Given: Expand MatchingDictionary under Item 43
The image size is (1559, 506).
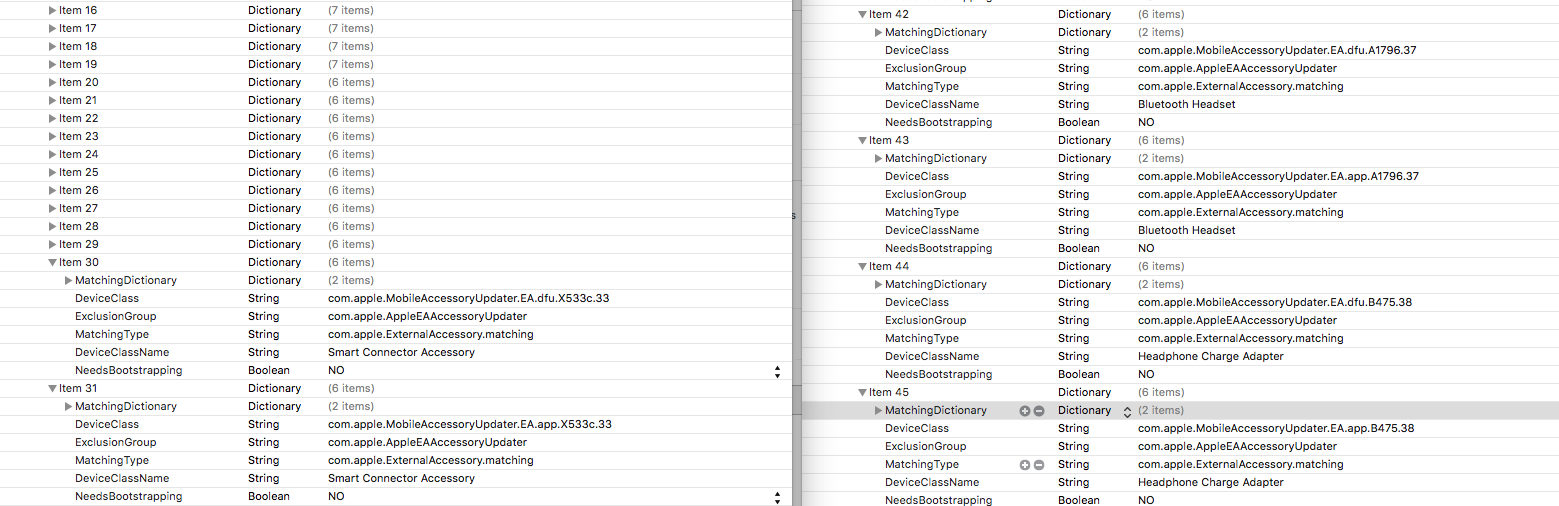Looking at the screenshot, I should click(x=879, y=159).
